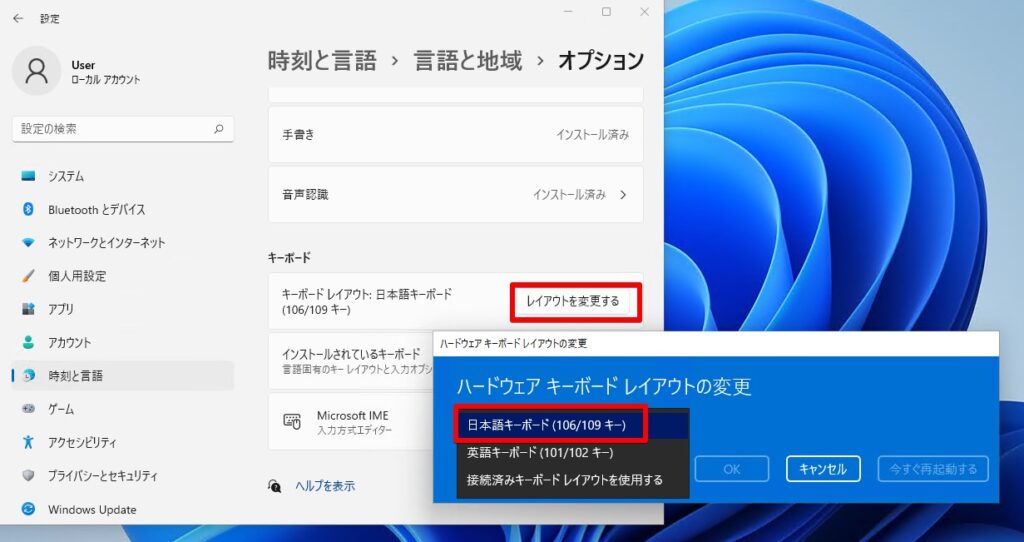Select 日本語キーボード (106/109 キー) option
1024x542 pixels.
click(572, 425)
